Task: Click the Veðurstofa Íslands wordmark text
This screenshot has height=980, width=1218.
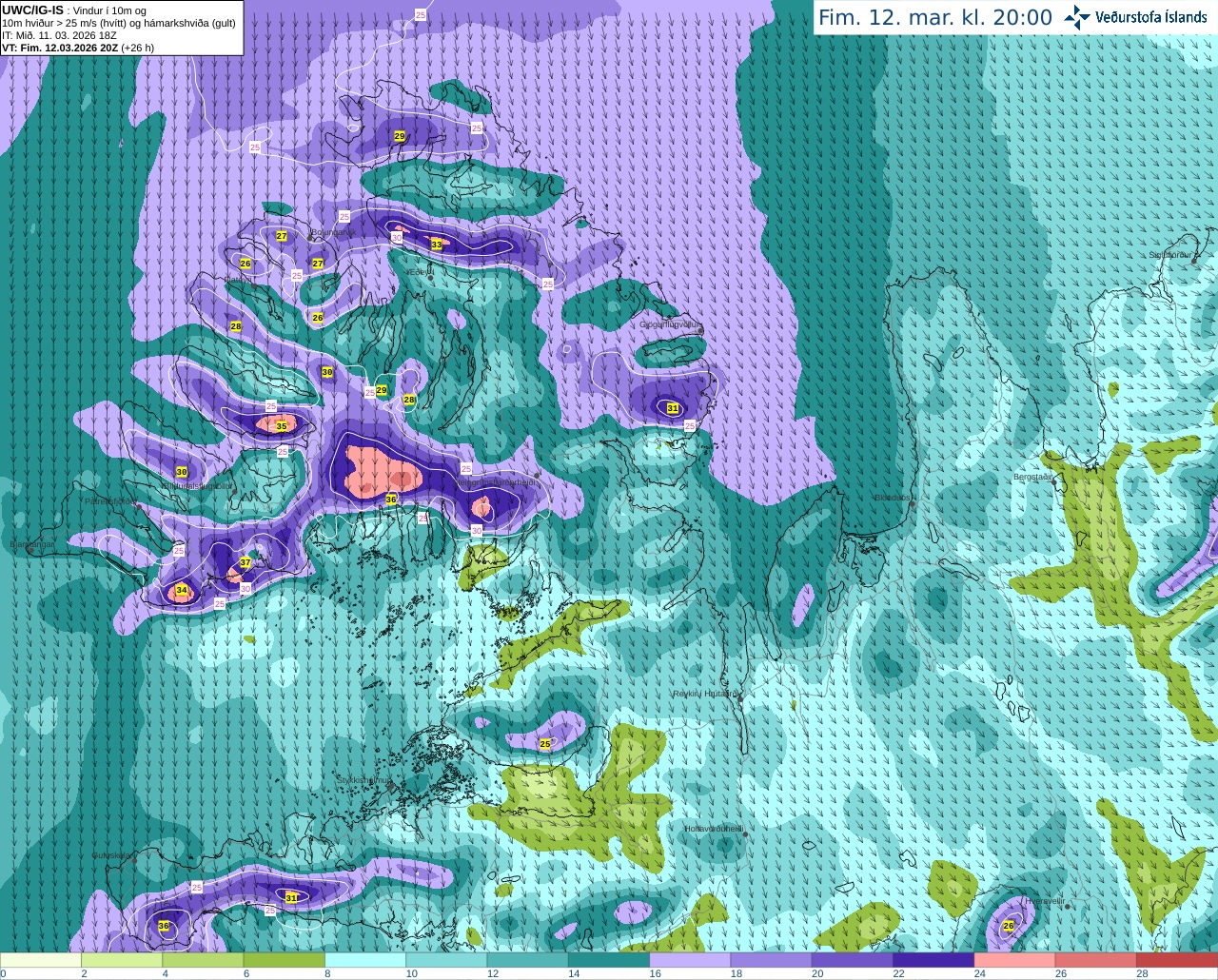Action: pos(1151,17)
